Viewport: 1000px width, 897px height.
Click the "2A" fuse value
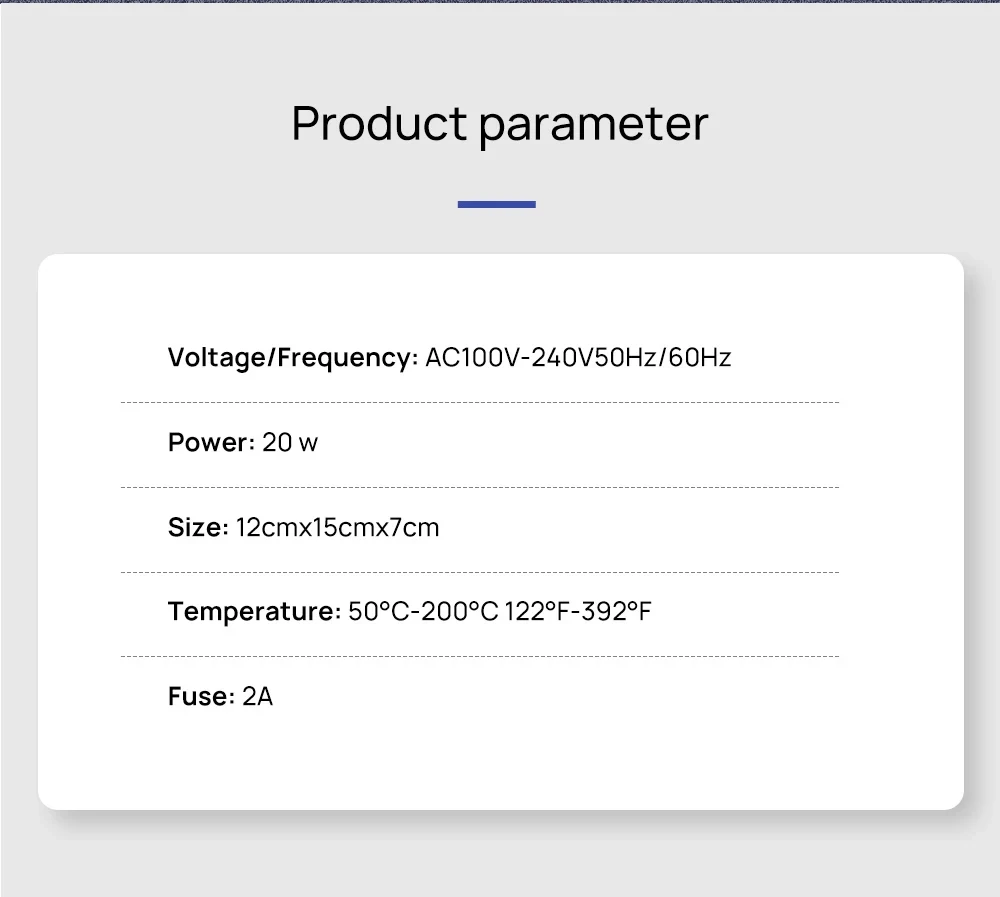258,696
